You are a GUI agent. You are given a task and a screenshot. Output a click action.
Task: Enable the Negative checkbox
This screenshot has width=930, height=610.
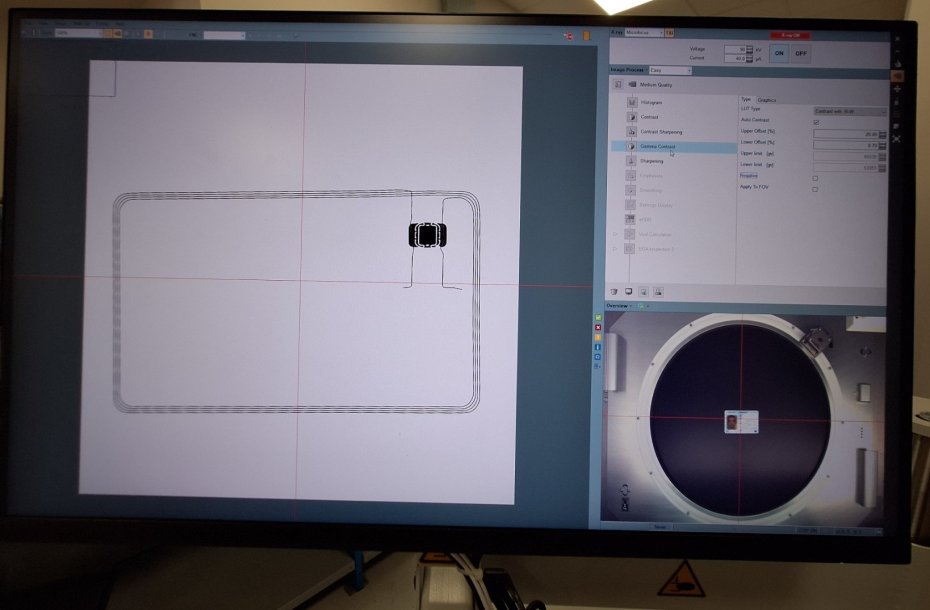(816, 178)
